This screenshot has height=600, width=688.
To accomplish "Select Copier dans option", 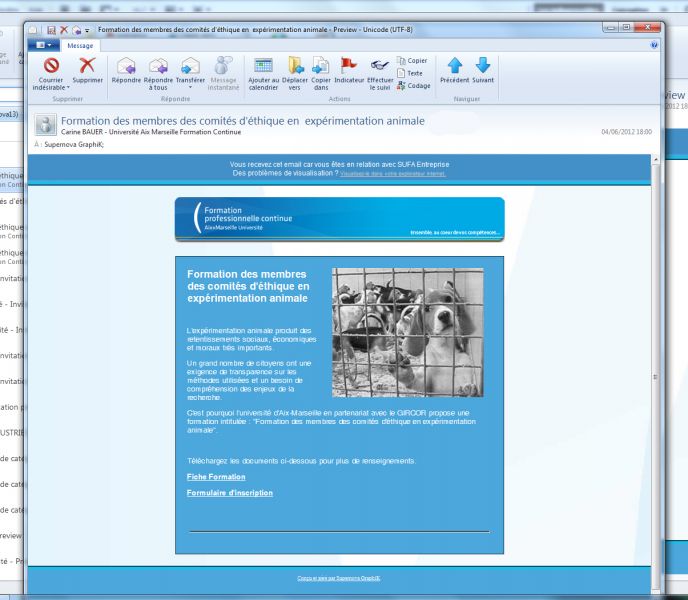I will pos(321,74).
